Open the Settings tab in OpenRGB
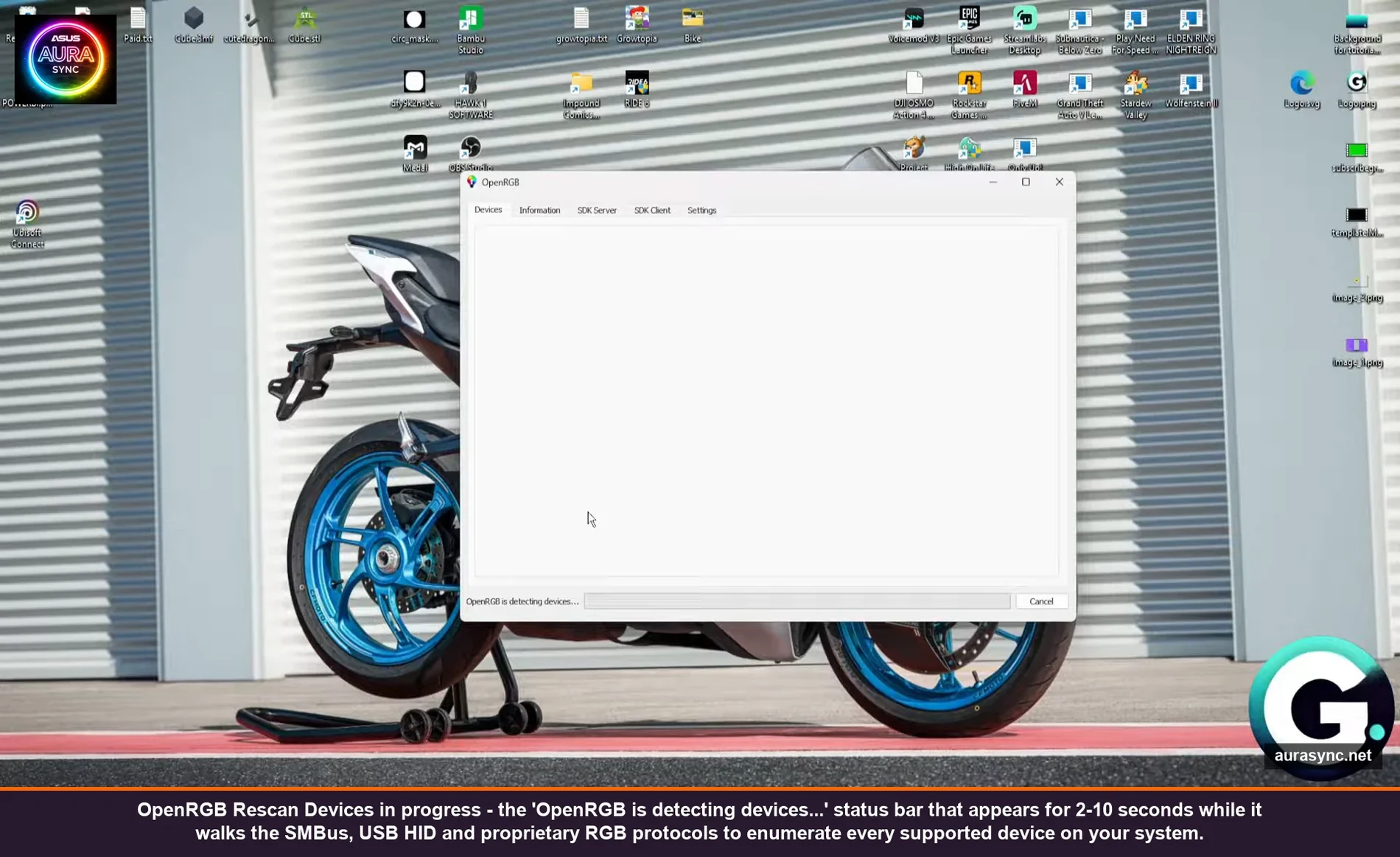 tap(701, 210)
